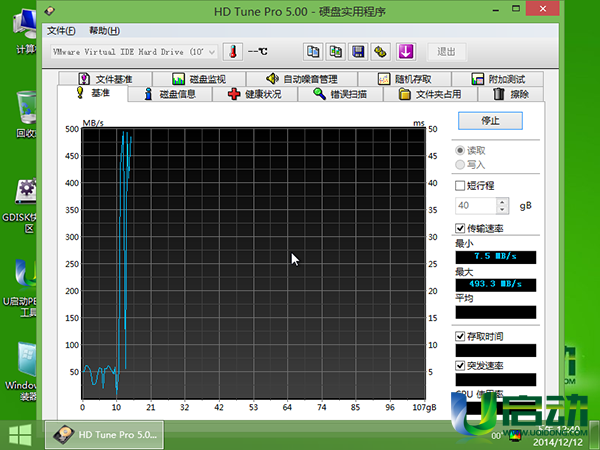
Task: Open the options wrench icon
Action: 381,52
